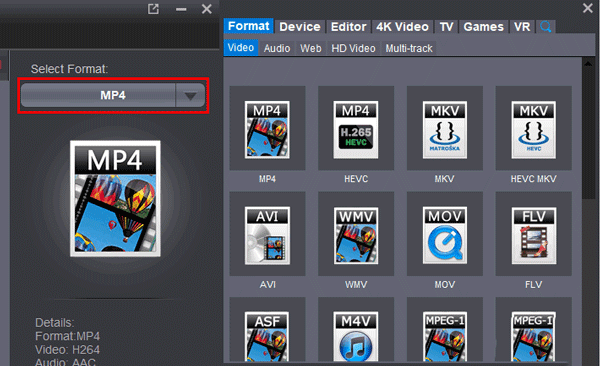Open the Select Format dropdown arrow

coord(190,96)
